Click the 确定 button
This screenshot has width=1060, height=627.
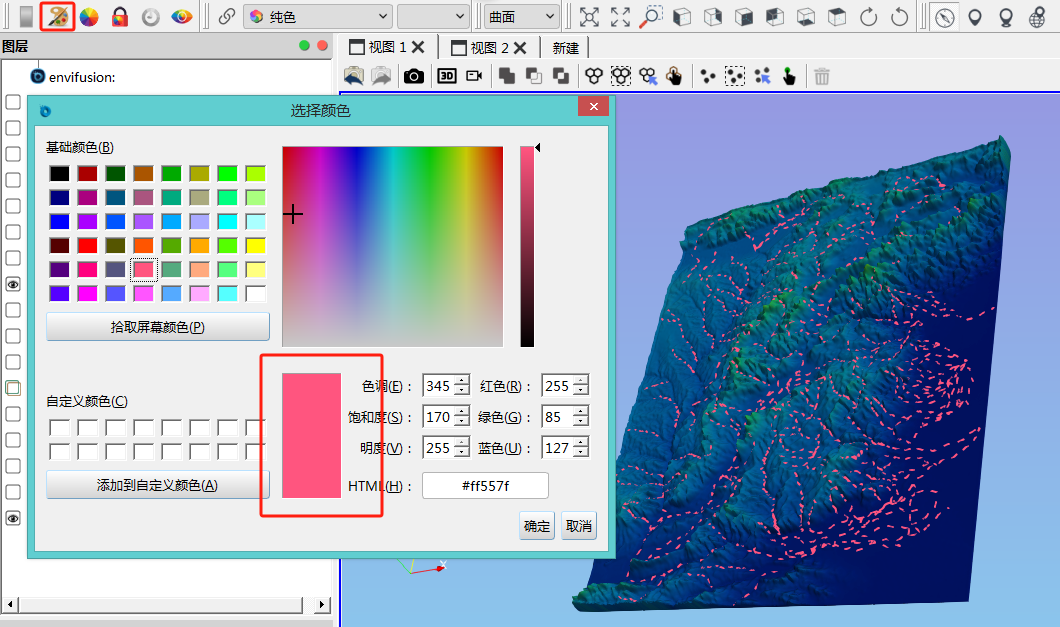(537, 526)
